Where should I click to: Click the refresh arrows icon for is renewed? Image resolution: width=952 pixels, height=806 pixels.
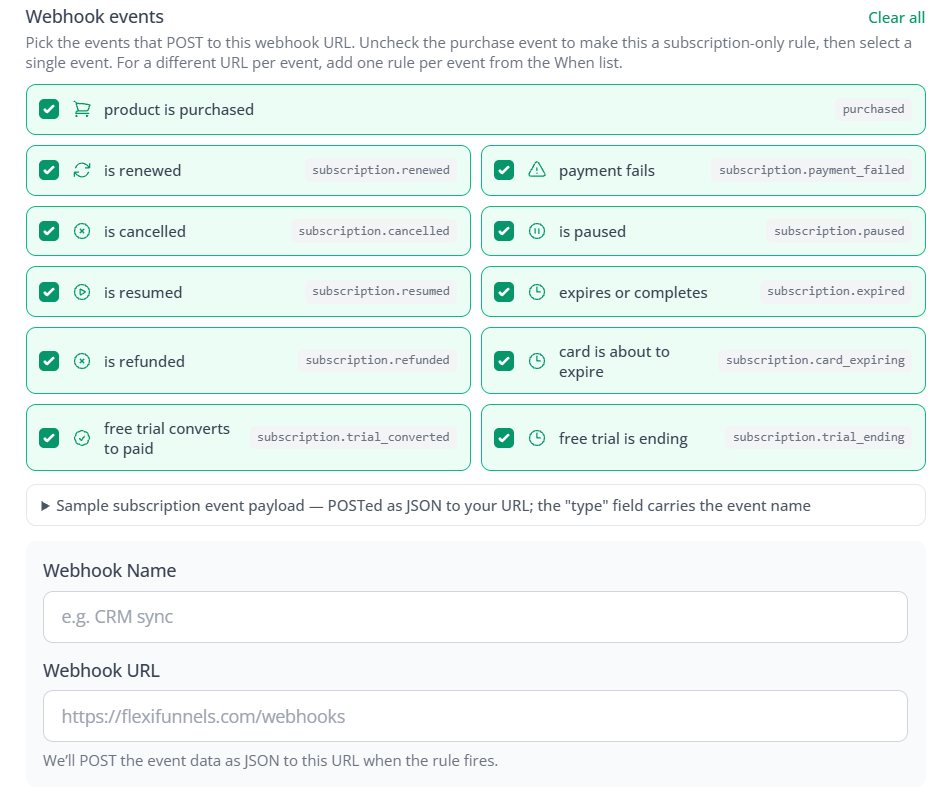pos(82,171)
